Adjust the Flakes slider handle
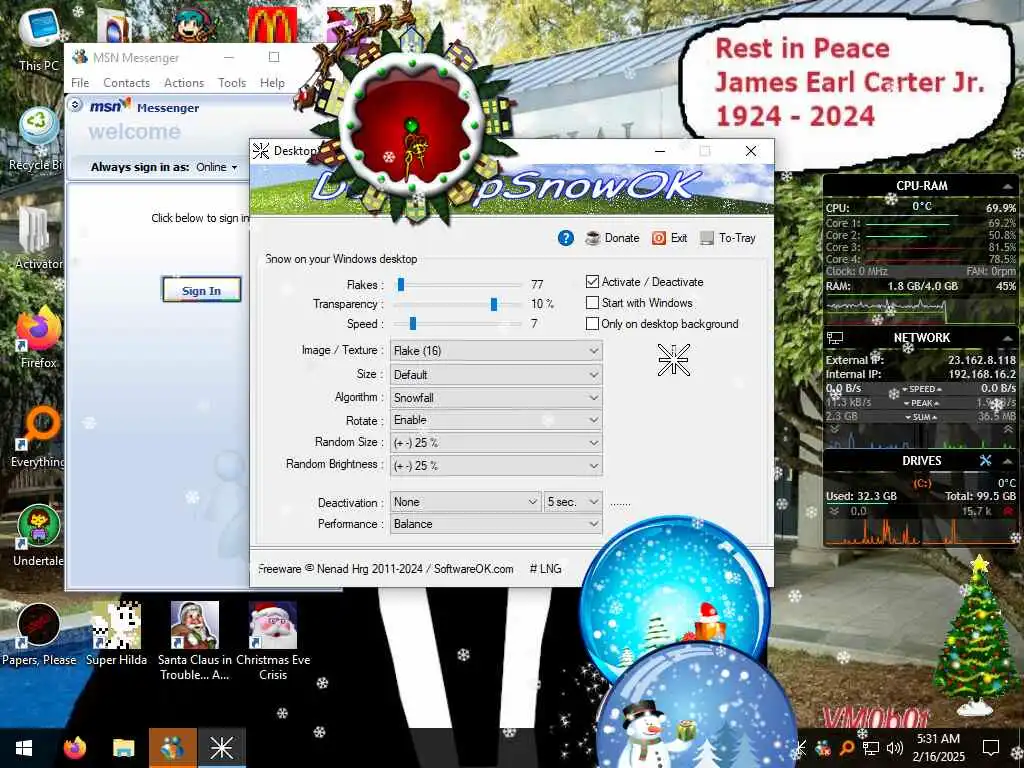 [x=401, y=284]
